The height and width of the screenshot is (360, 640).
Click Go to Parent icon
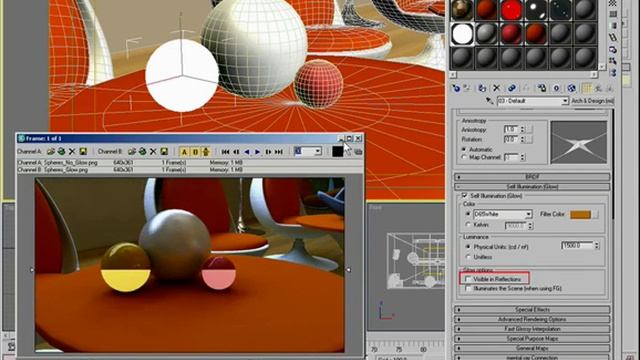(598, 88)
